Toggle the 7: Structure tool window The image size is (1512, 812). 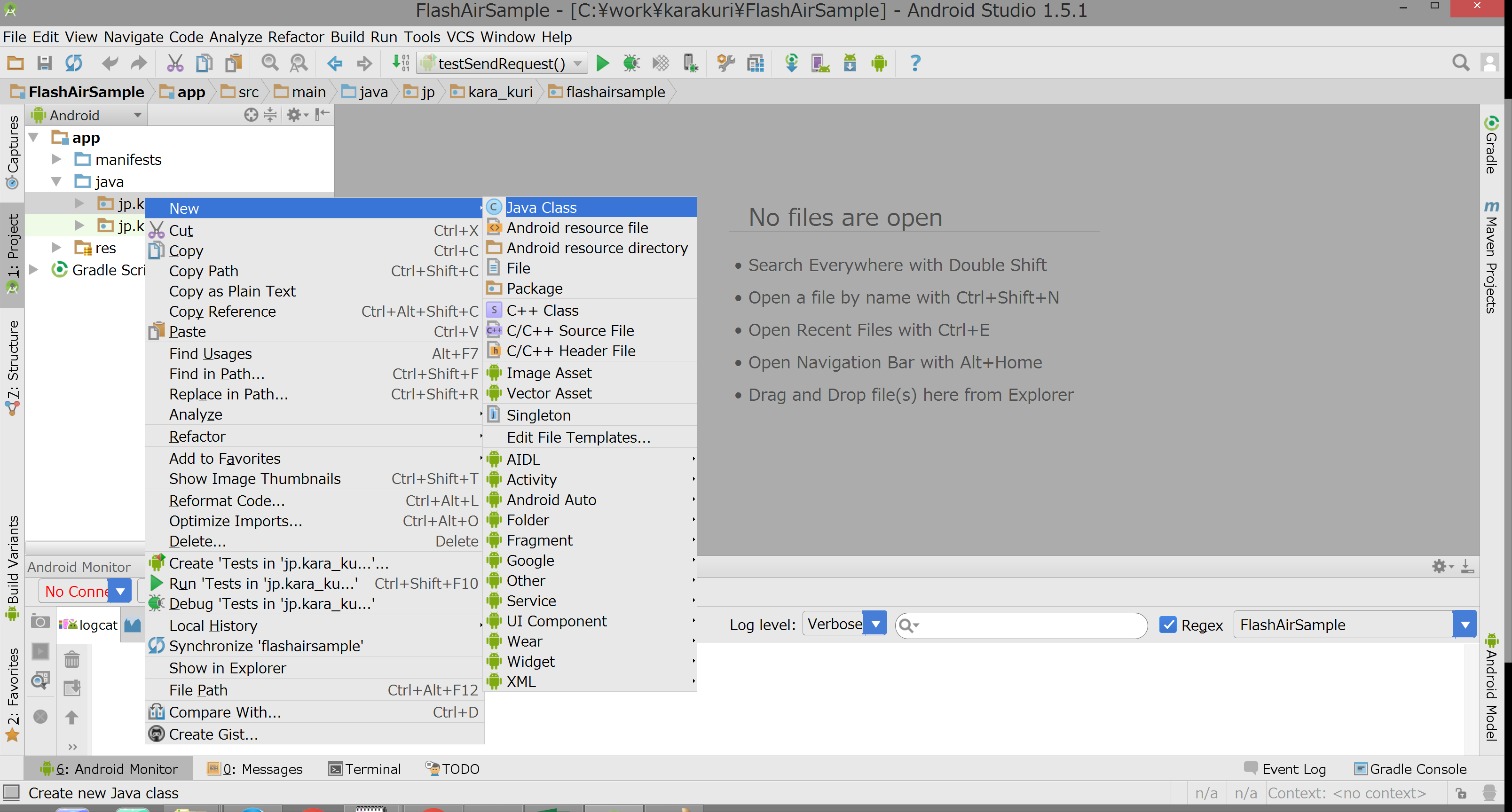click(12, 368)
